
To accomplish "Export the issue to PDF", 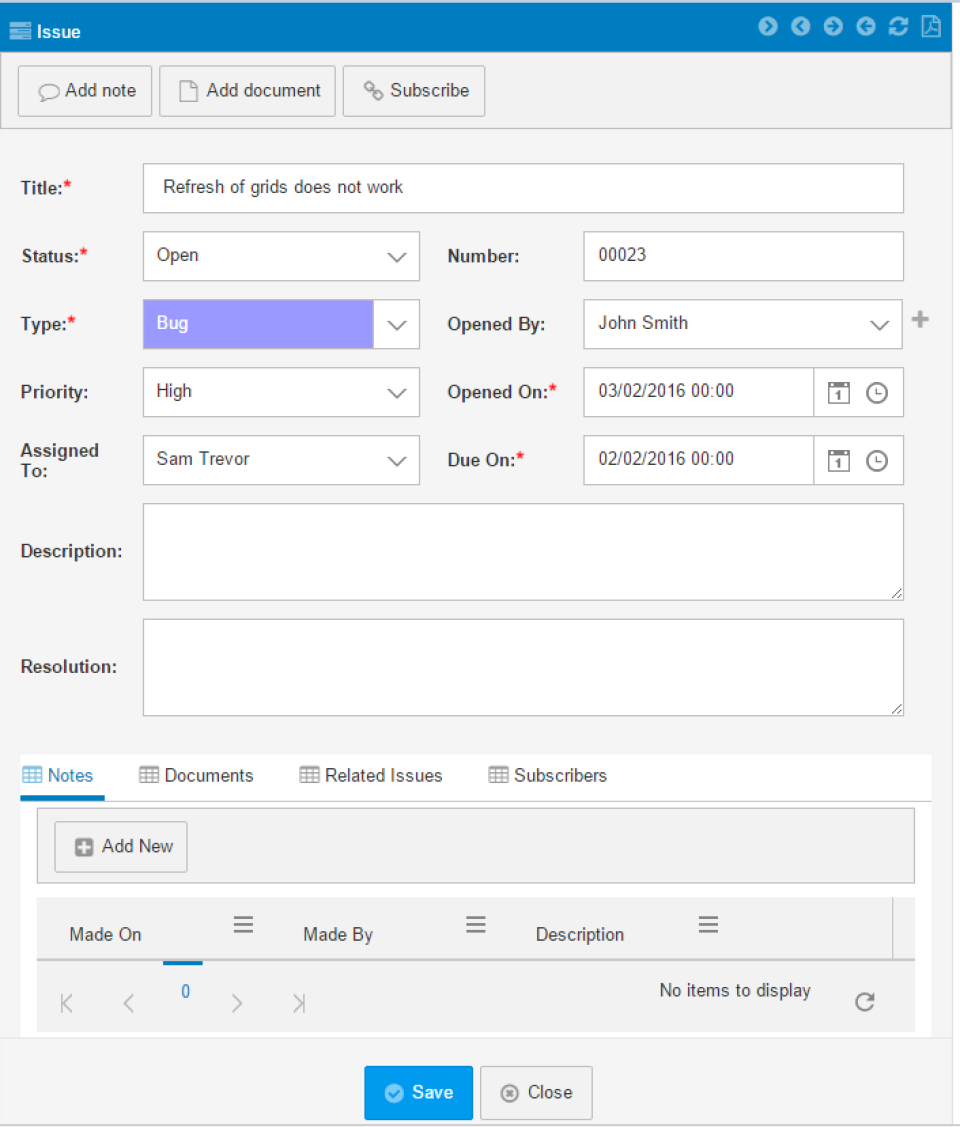I will (x=931, y=27).
